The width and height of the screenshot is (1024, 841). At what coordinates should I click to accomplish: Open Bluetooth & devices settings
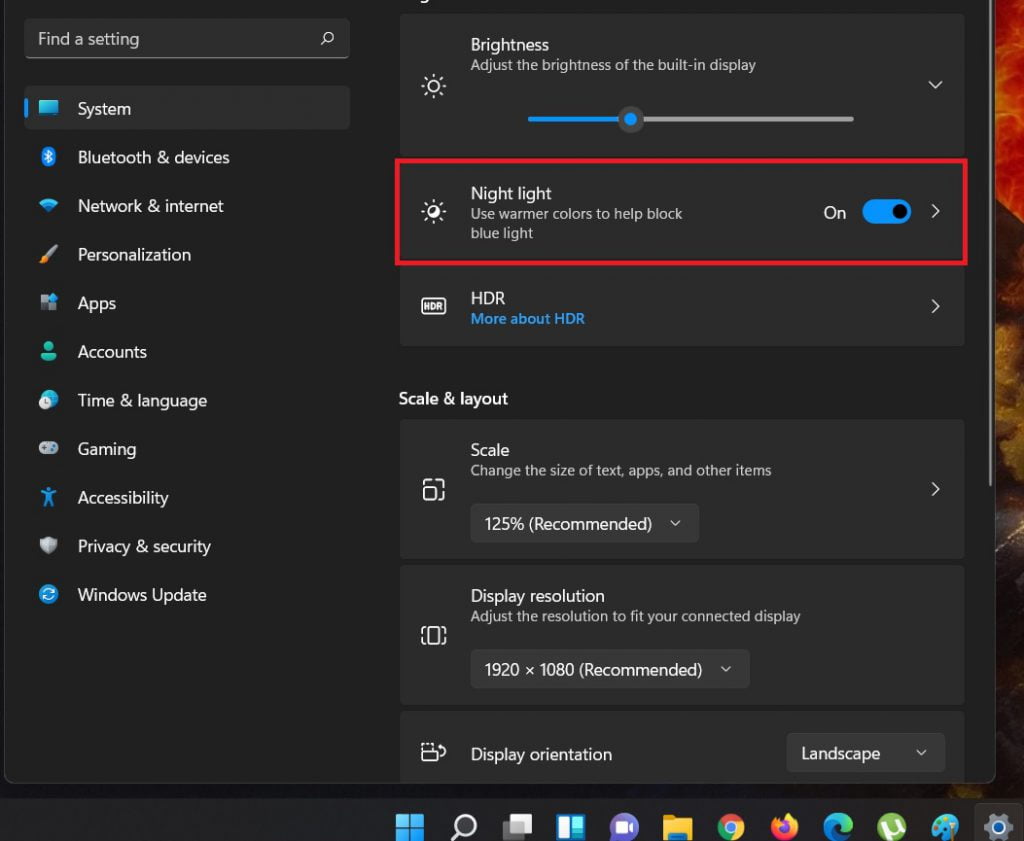pyautogui.click(x=187, y=157)
